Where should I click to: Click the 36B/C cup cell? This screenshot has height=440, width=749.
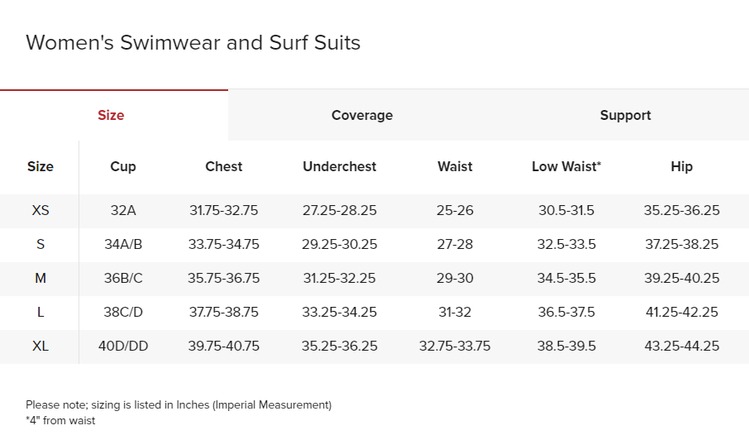(x=123, y=278)
